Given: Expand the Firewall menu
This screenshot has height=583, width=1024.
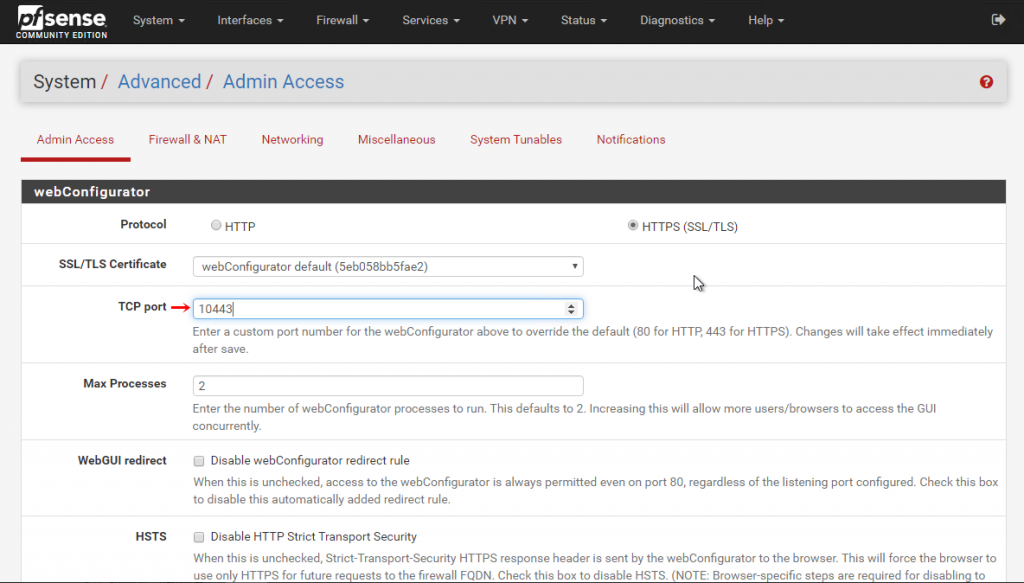Looking at the screenshot, I should (342, 20).
